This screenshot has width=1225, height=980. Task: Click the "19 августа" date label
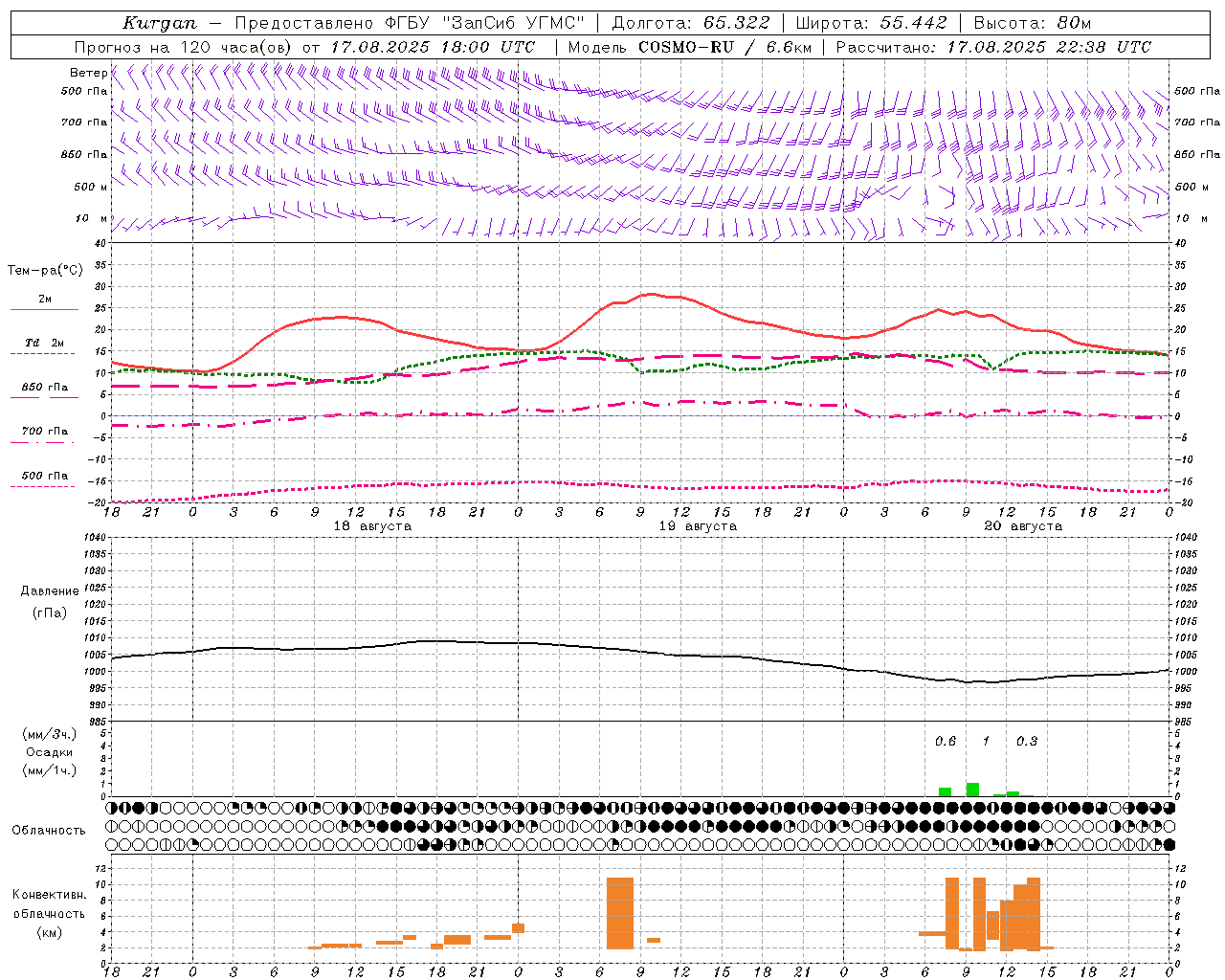pos(698,526)
